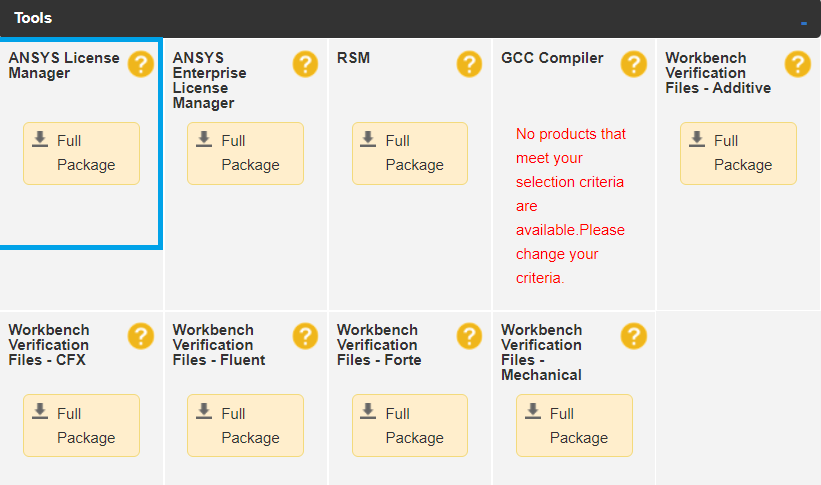
Task: Download Verification Files - Additive Full Package
Action: pyautogui.click(x=738, y=153)
